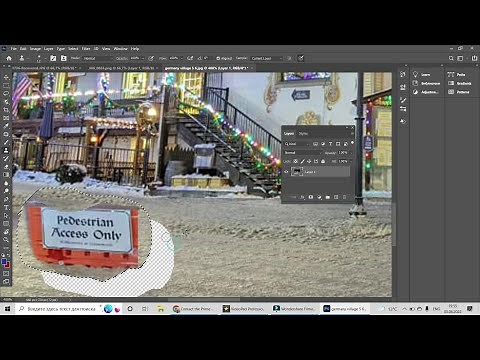Select the Eyedropper tool
480x360 pixels.
6,126
